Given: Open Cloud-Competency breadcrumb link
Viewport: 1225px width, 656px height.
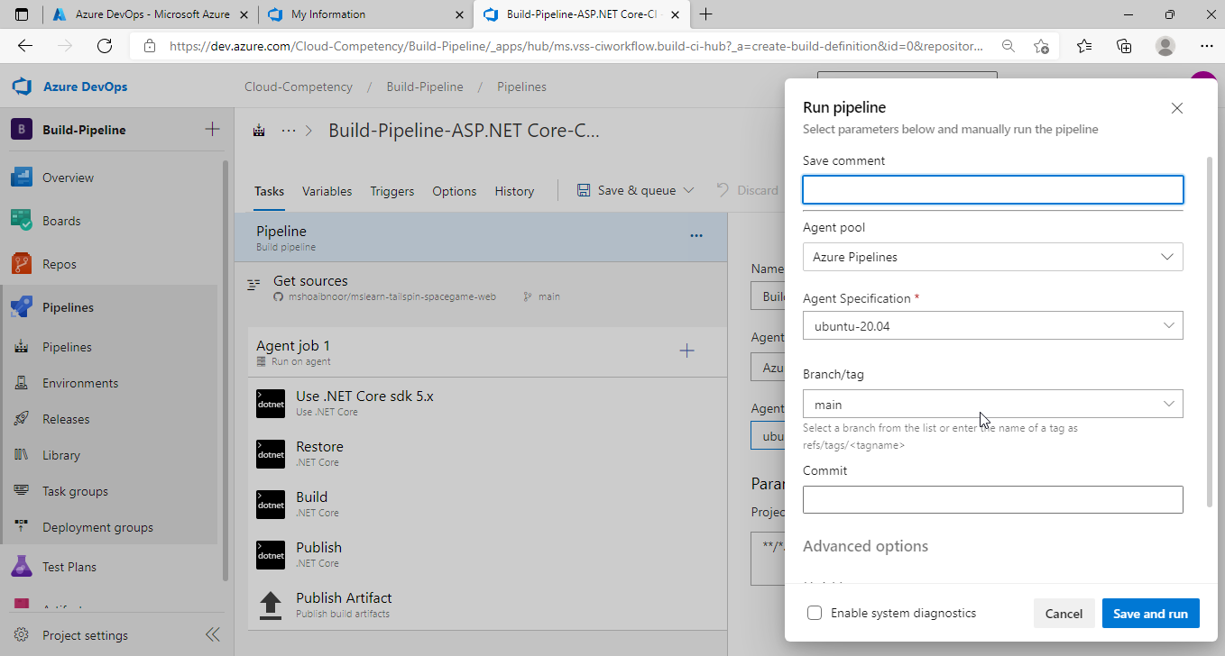Looking at the screenshot, I should pyautogui.click(x=298, y=87).
